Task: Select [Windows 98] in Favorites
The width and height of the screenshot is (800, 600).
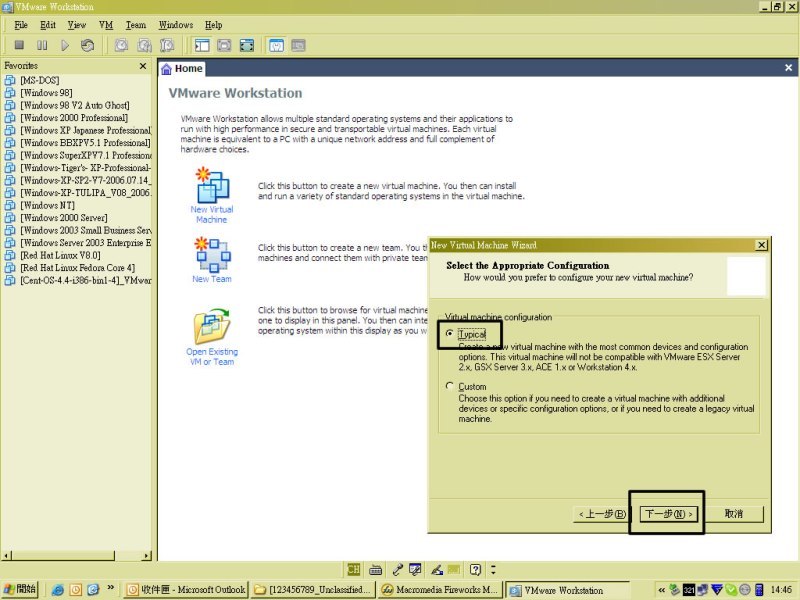Action: tap(46, 93)
